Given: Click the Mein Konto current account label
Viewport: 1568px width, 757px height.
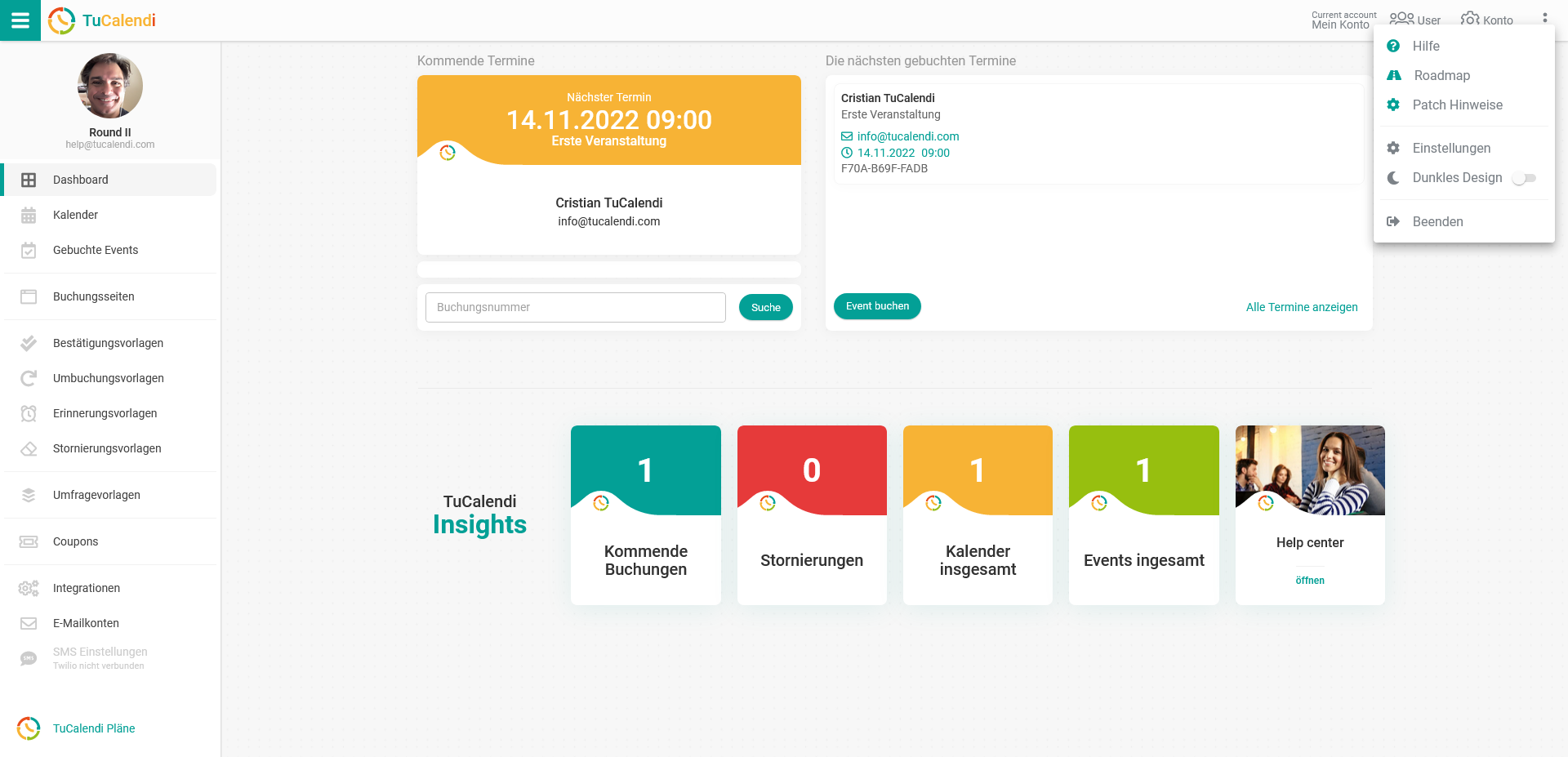Looking at the screenshot, I should 1340,24.
